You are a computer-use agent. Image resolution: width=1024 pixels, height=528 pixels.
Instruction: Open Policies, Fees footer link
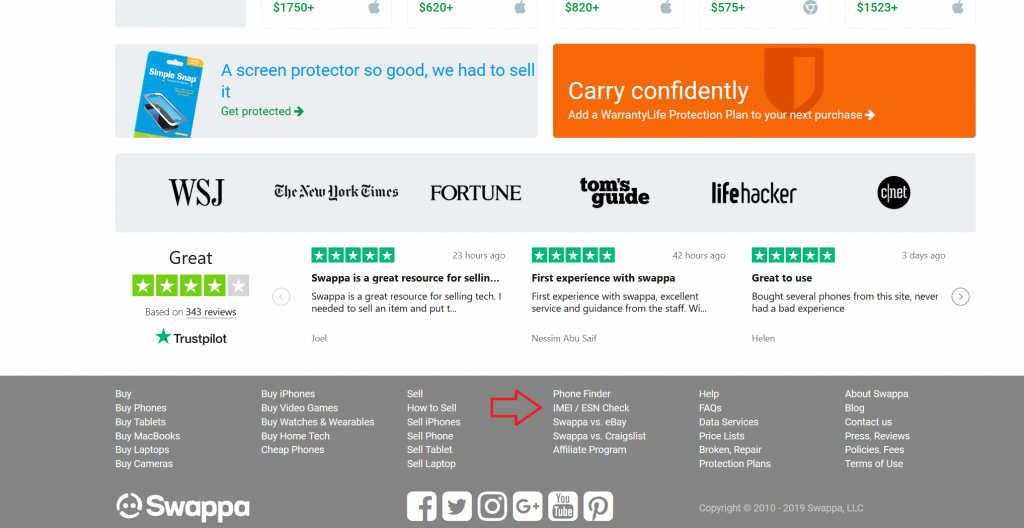pyautogui.click(x=874, y=450)
